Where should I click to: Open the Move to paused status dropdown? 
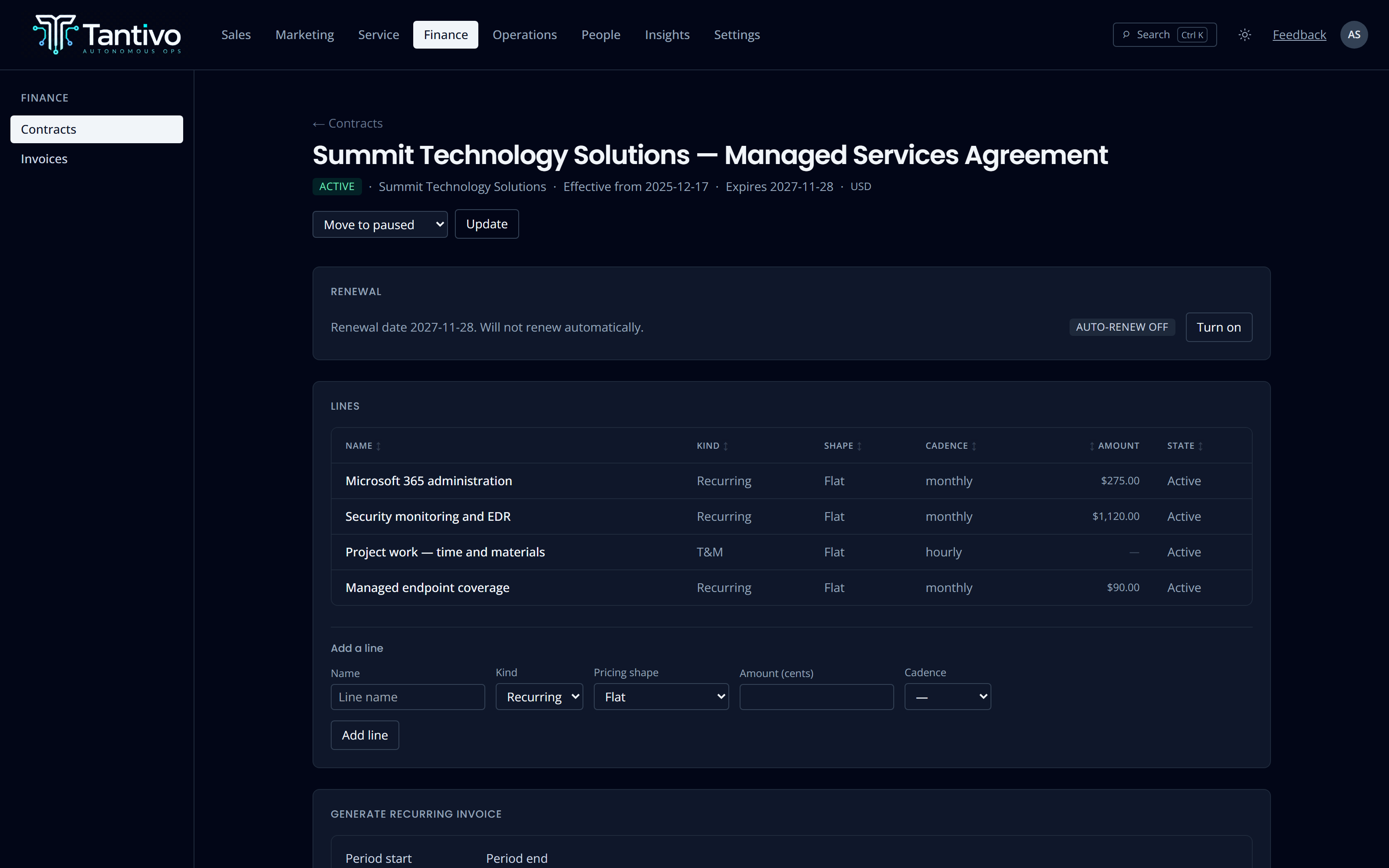(380, 224)
